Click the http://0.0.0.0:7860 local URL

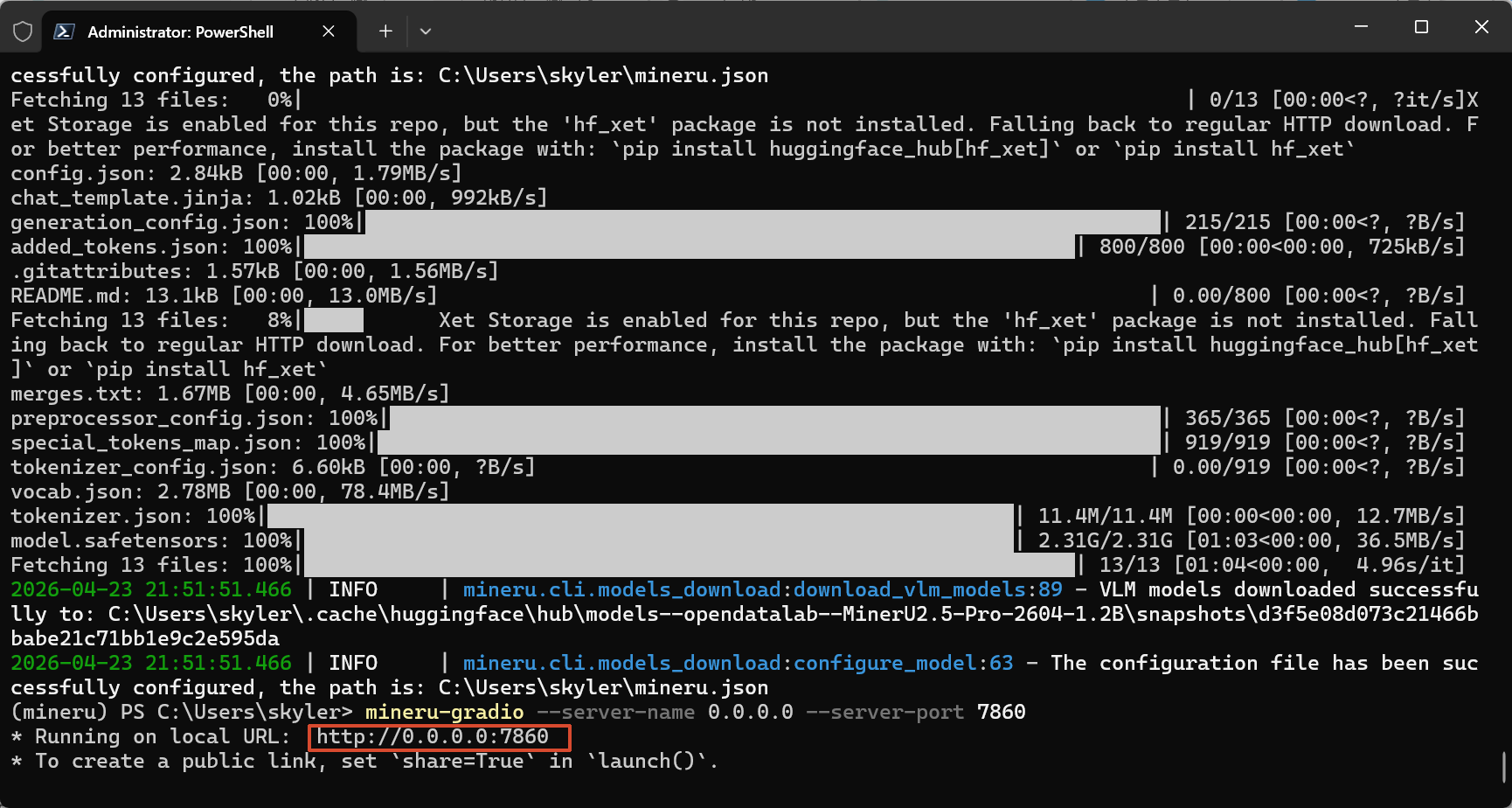click(433, 737)
